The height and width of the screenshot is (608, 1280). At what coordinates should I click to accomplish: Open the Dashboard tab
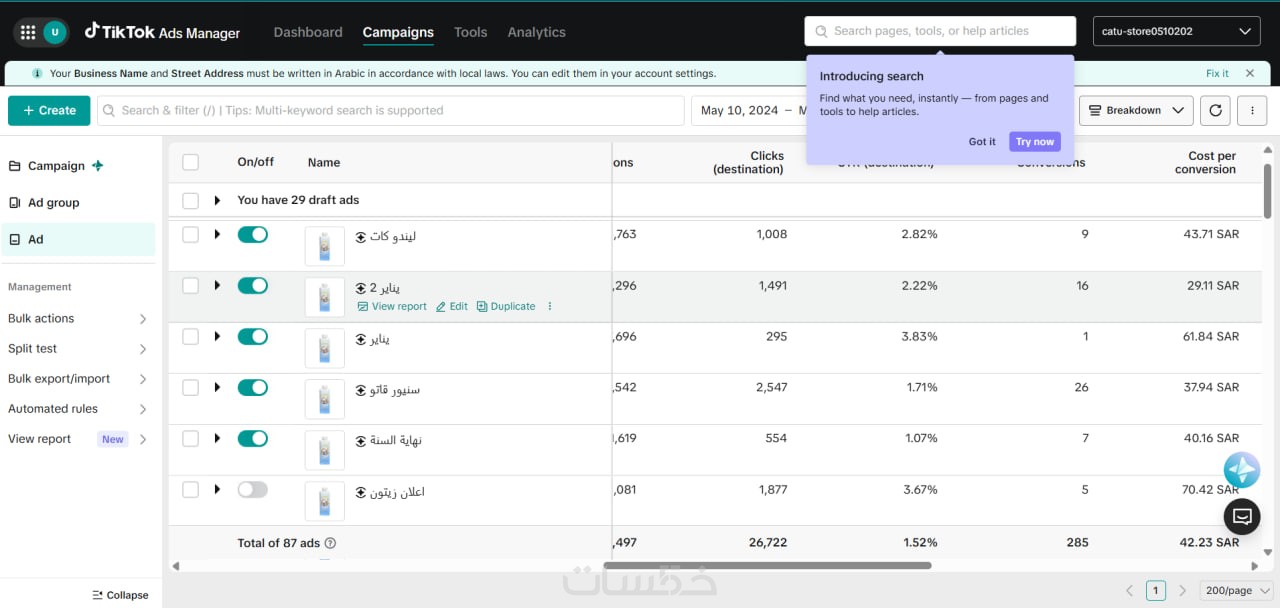tap(308, 32)
